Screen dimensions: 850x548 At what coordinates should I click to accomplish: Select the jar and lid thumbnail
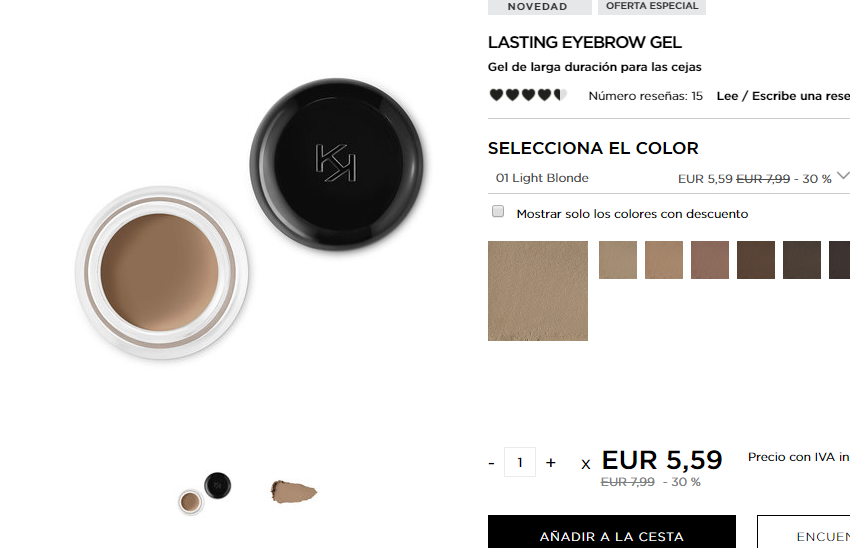pyautogui.click(x=204, y=493)
